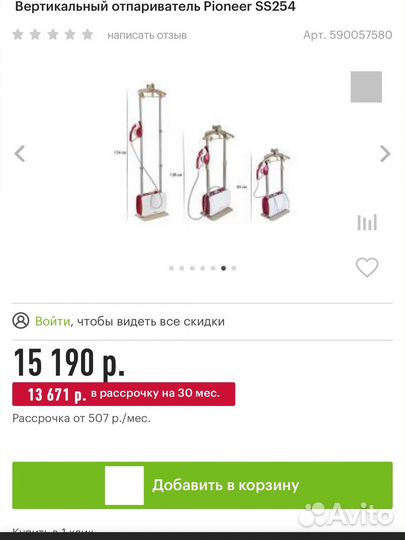Click Рассрочка от 507 р./мес. text
Screen dimensions: 405x540
81,418
